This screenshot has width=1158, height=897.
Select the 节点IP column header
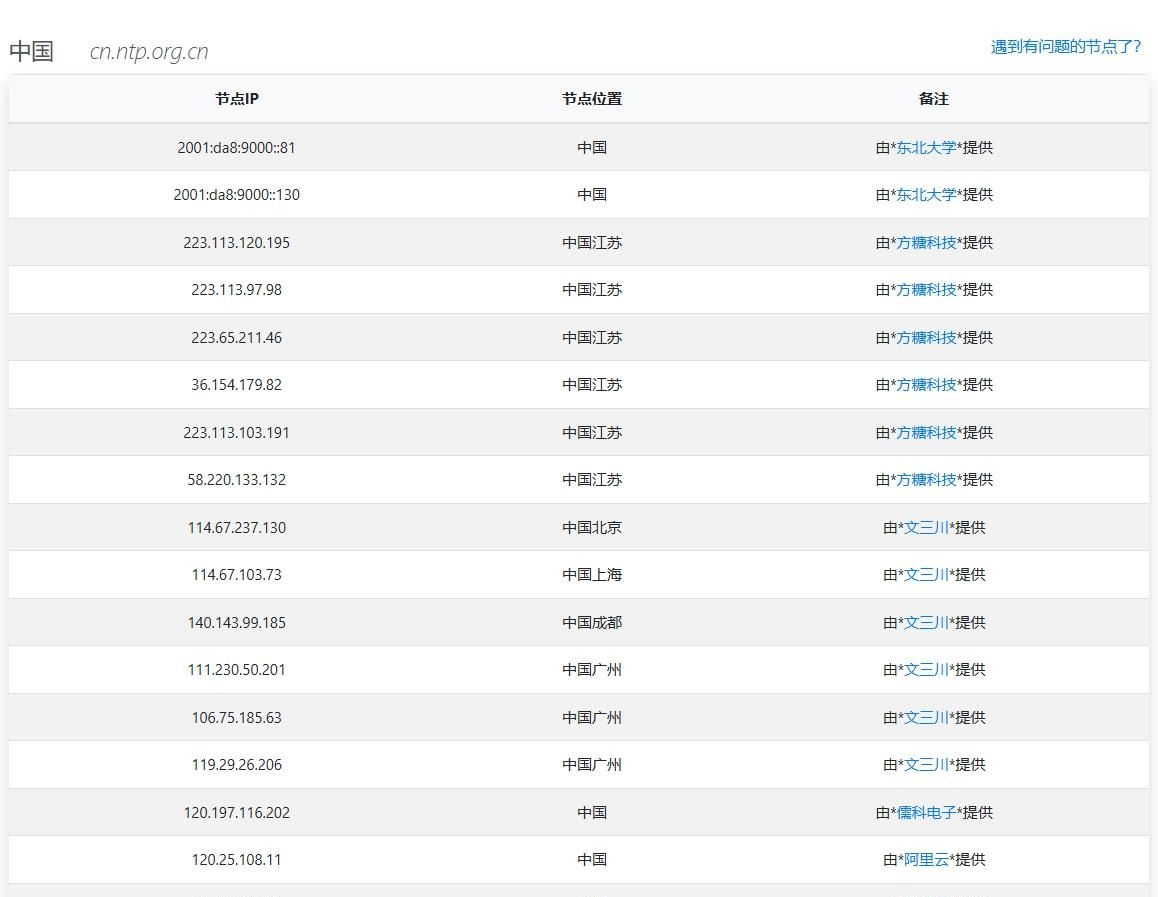pos(236,99)
